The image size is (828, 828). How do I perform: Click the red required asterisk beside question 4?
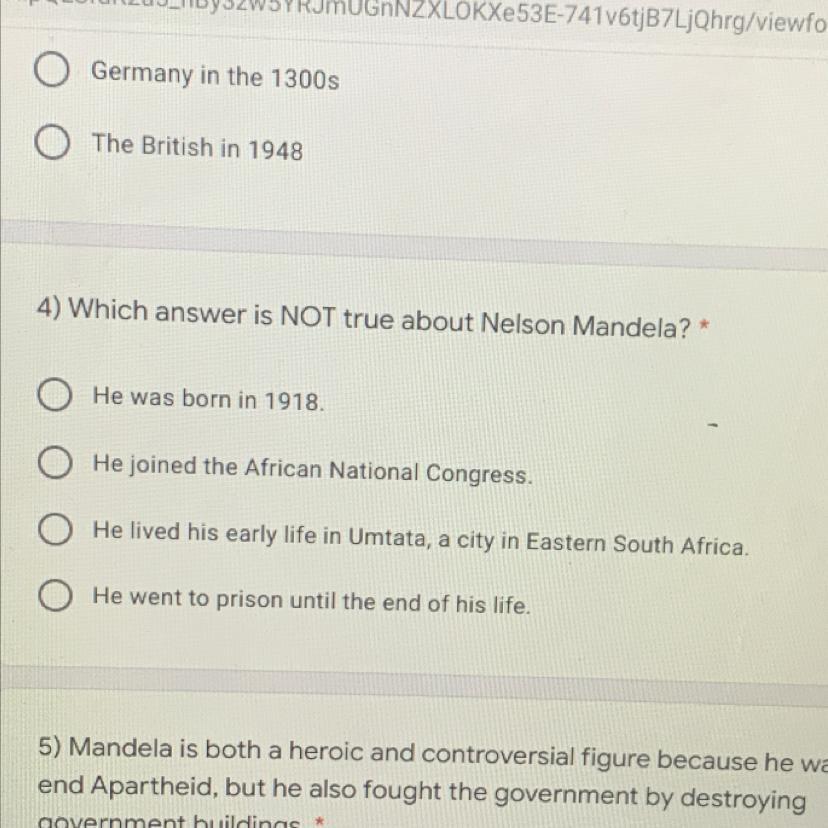pyautogui.click(x=704, y=325)
